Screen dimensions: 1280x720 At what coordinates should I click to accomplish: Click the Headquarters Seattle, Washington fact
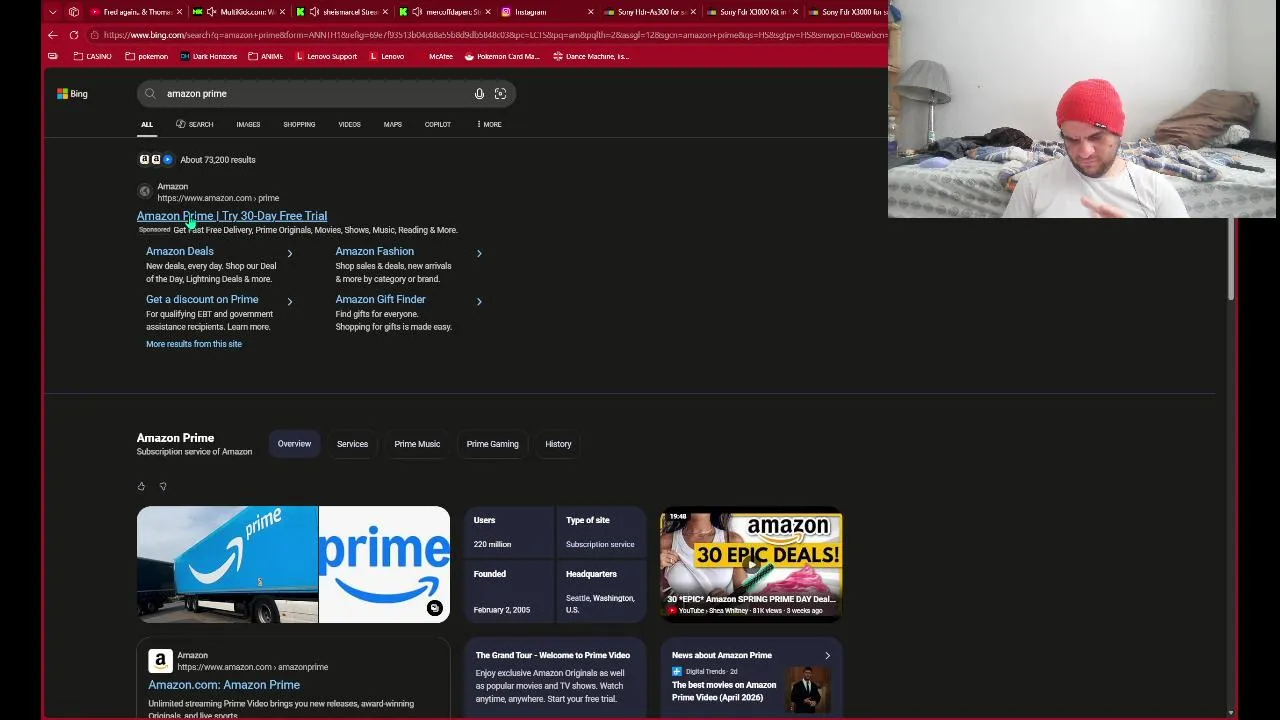point(600,591)
